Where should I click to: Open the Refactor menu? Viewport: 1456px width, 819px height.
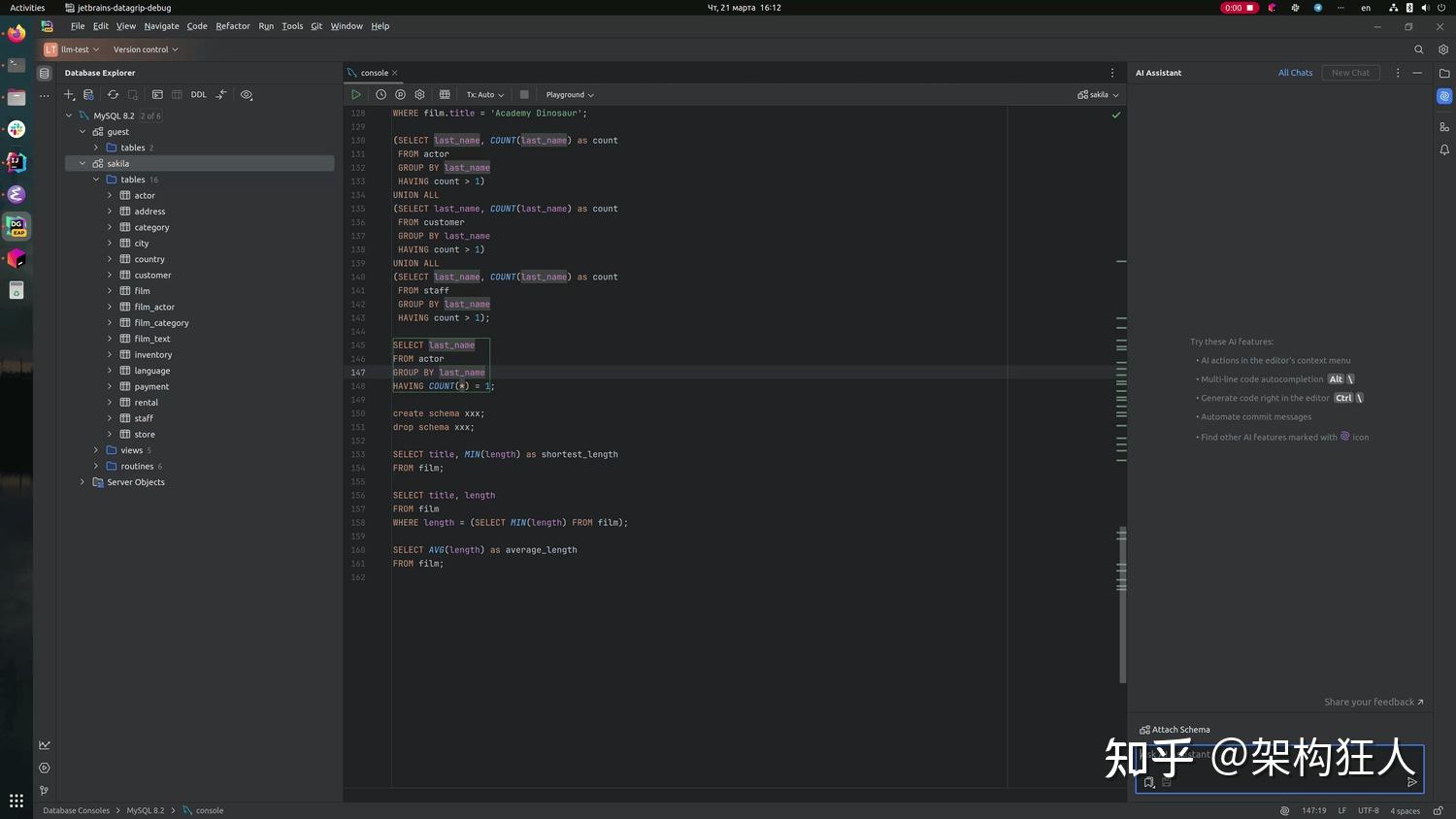(233, 26)
